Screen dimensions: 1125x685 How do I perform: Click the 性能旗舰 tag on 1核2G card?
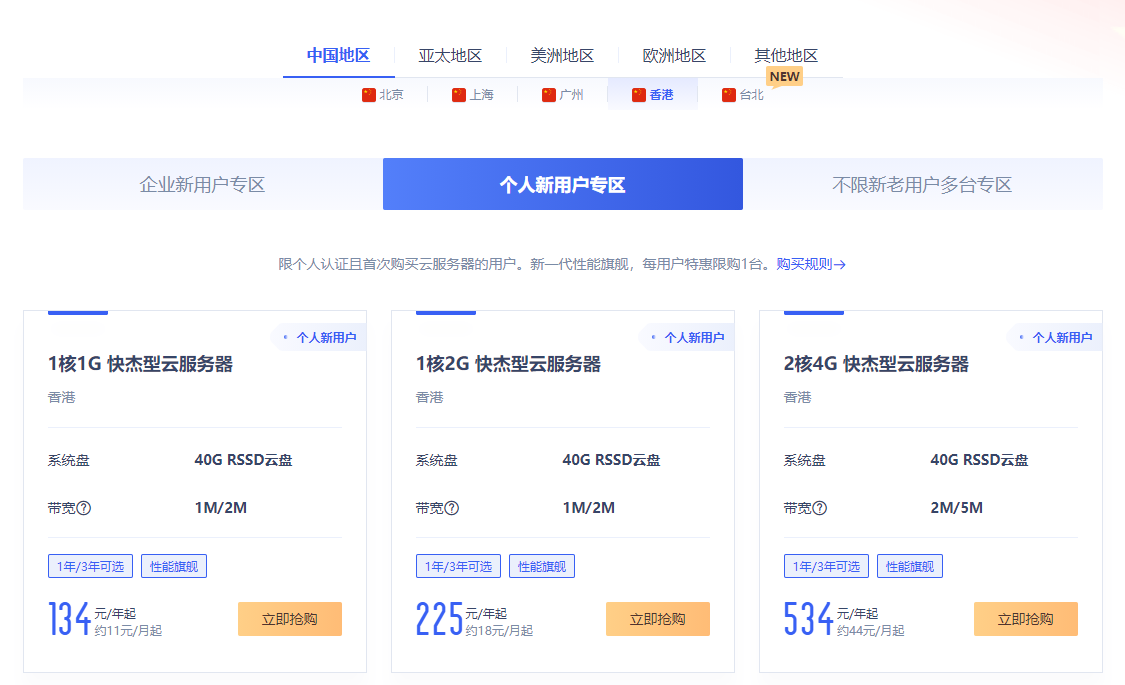click(x=542, y=567)
